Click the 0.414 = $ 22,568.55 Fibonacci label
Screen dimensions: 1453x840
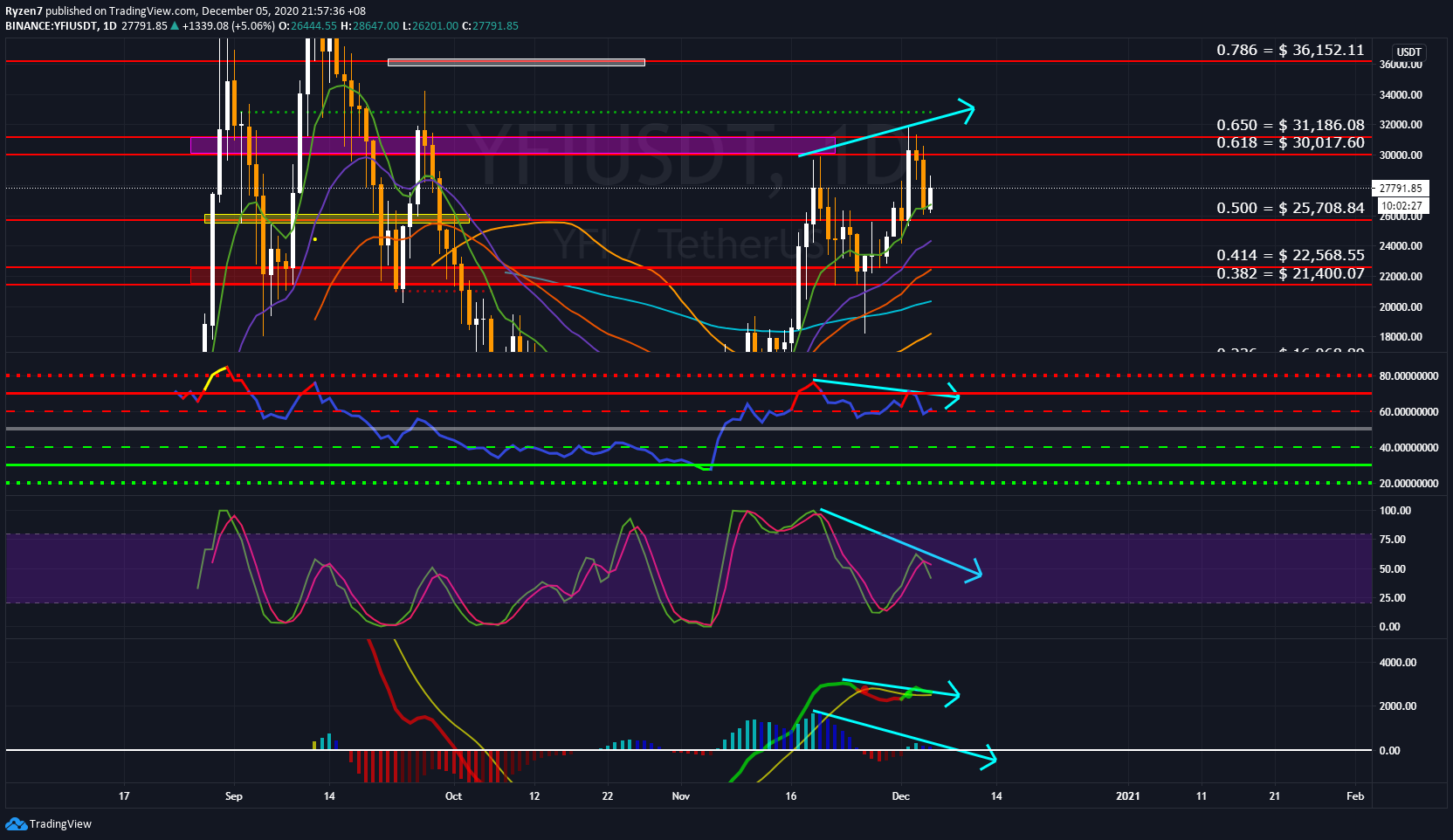(x=1291, y=255)
